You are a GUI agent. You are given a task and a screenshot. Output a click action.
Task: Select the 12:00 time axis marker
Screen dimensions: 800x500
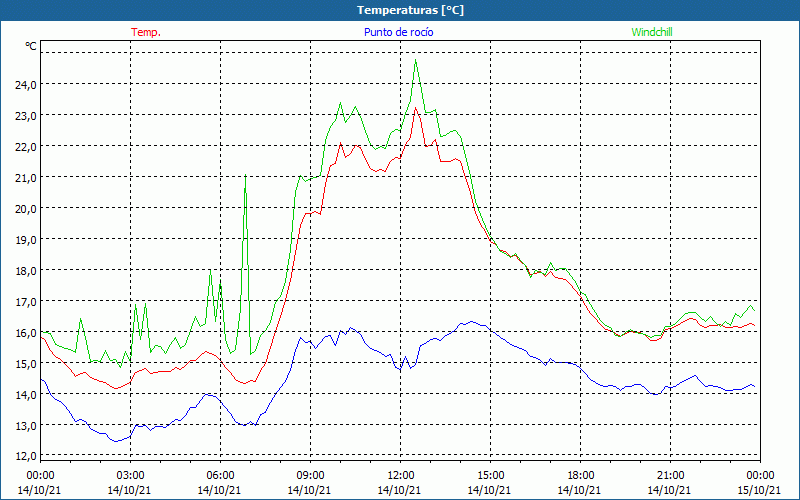(x=400, y=475)
